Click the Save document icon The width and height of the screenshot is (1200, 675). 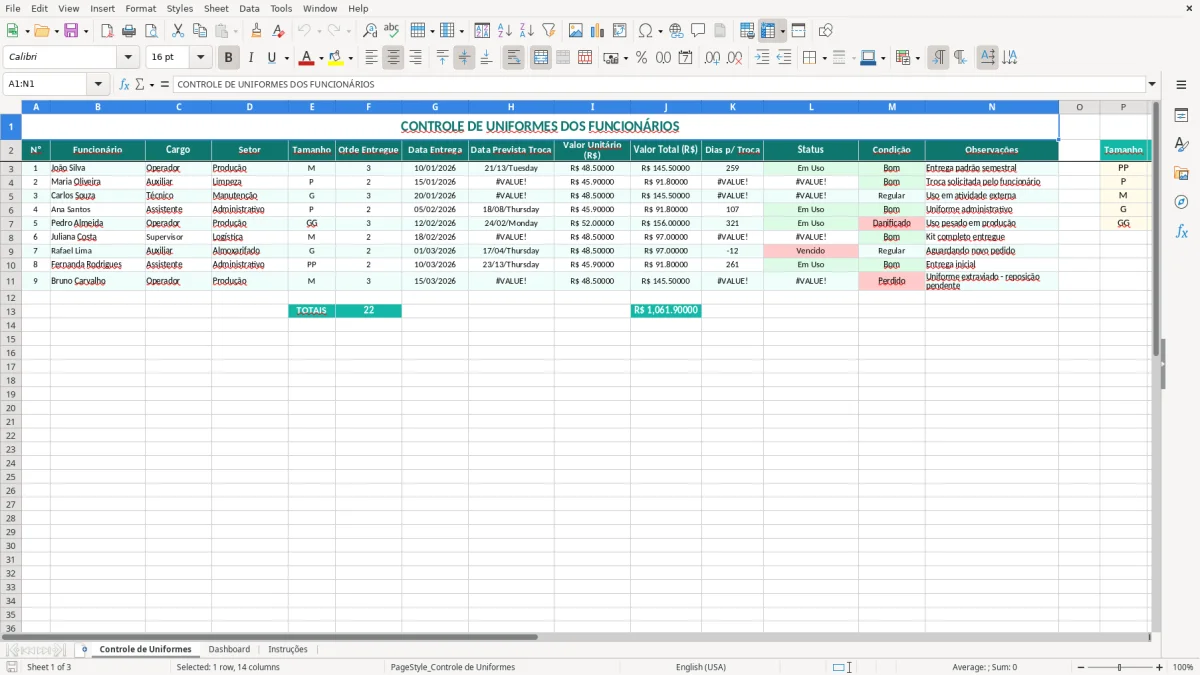click(x=71, y=31)
